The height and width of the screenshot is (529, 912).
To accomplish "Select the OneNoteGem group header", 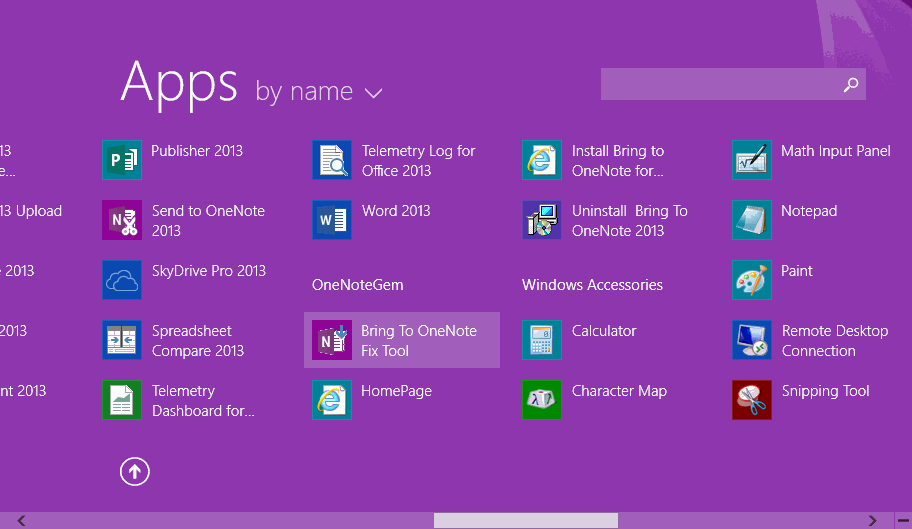I will [358, 285].
